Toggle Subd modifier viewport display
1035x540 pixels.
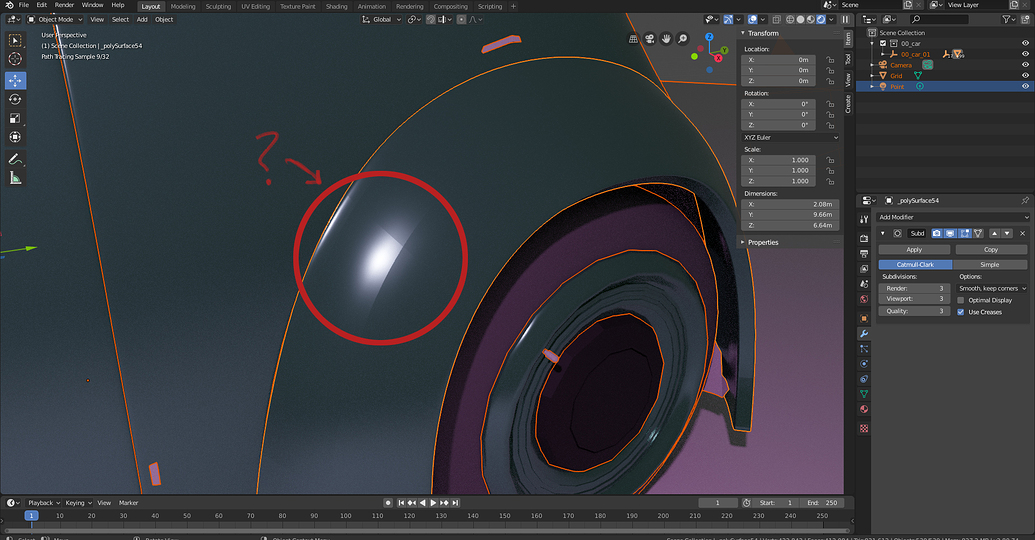(951, 233)
